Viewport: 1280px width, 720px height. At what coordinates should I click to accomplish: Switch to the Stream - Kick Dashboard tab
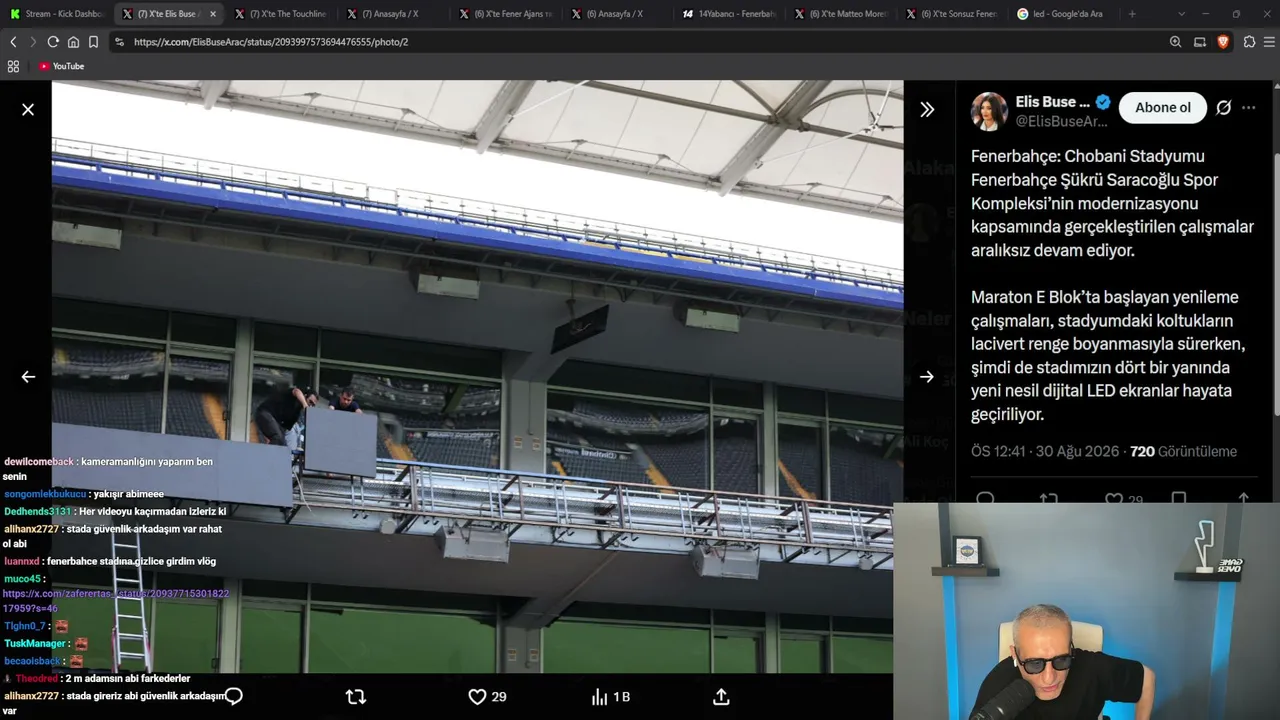click(56, 14)
